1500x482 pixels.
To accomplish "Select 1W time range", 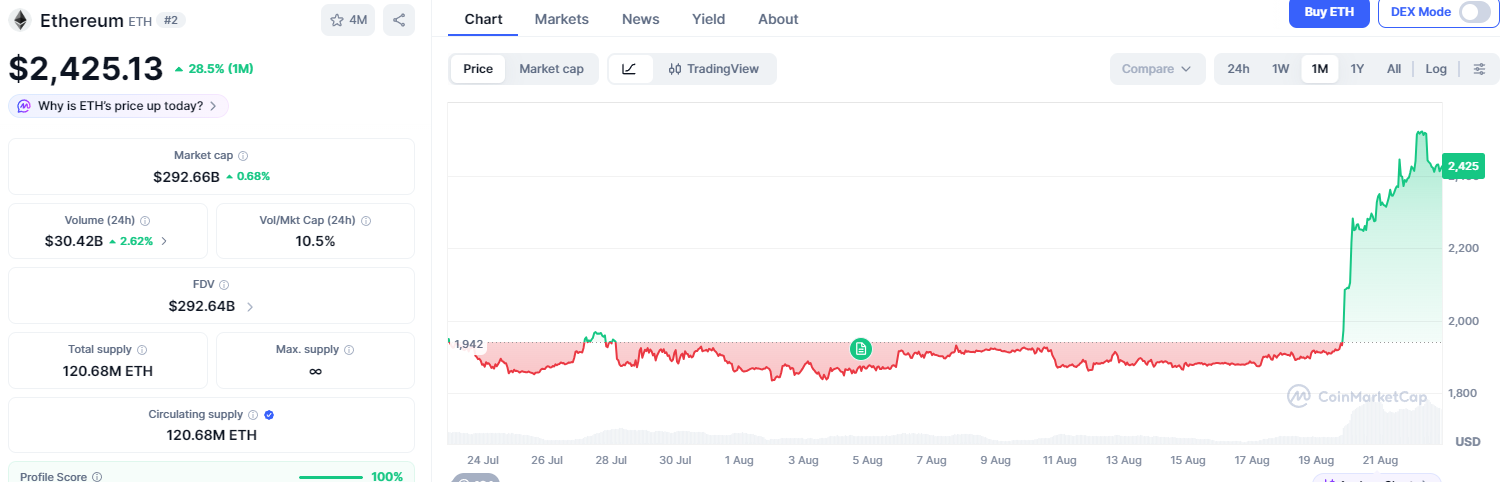I will point(1280,69).
